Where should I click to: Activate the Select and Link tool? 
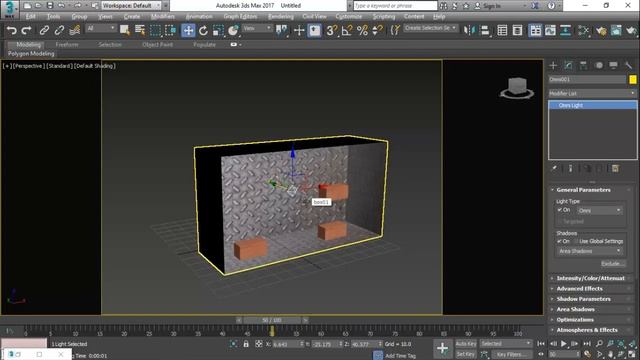point(44,30)
